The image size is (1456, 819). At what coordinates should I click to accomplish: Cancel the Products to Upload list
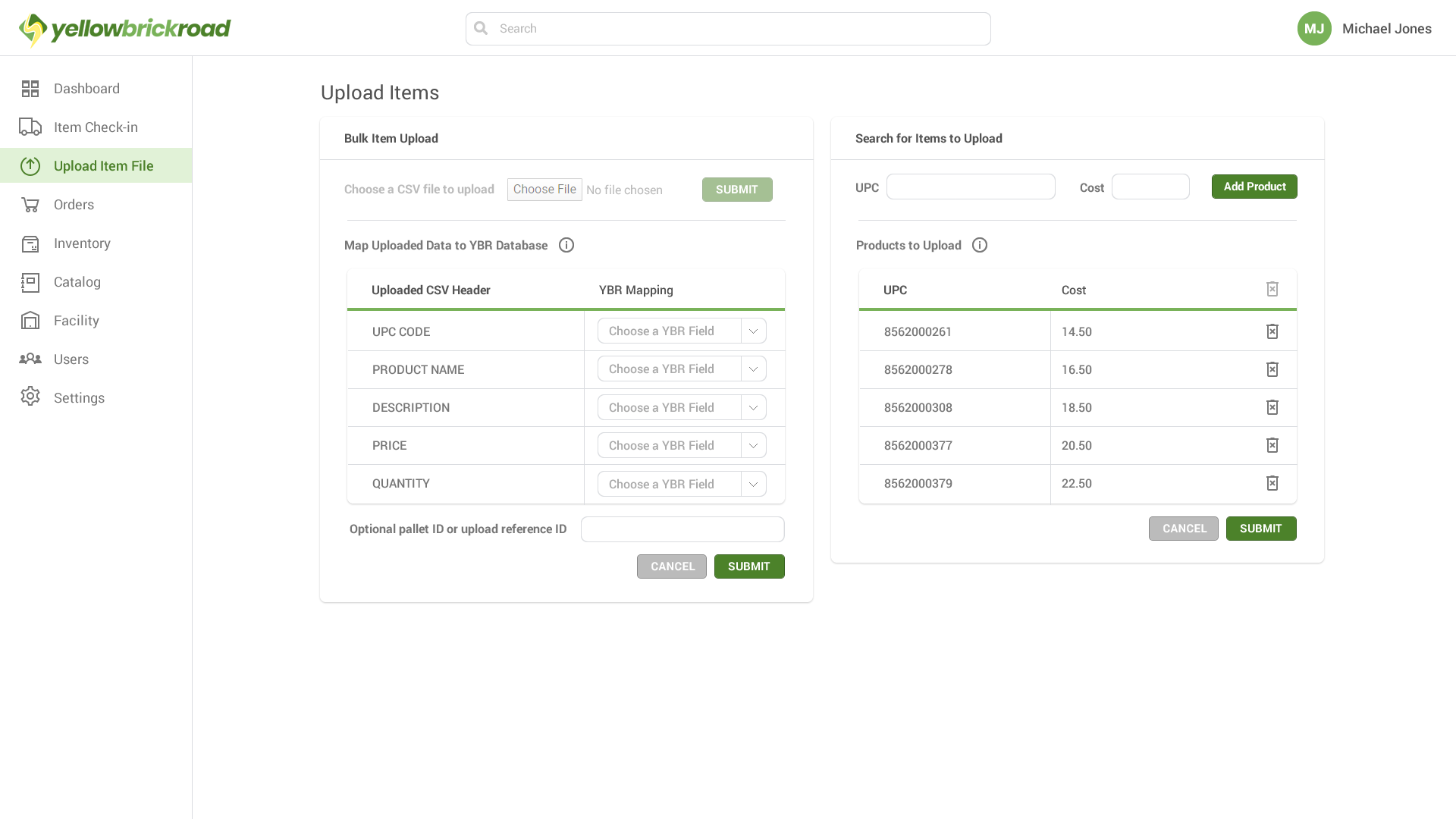(x=1183, y=529)
